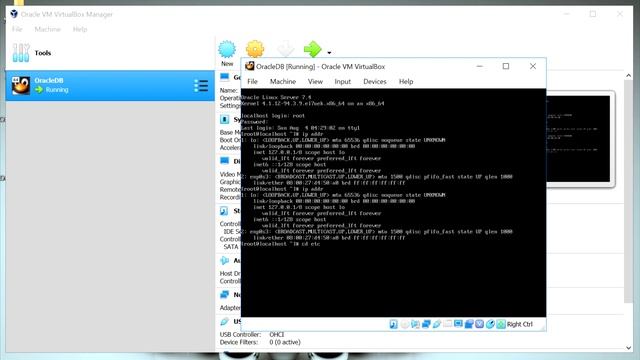The image size is (640, 360).
Task: Click recording icon in VM status bar
Action: point(469,324)
